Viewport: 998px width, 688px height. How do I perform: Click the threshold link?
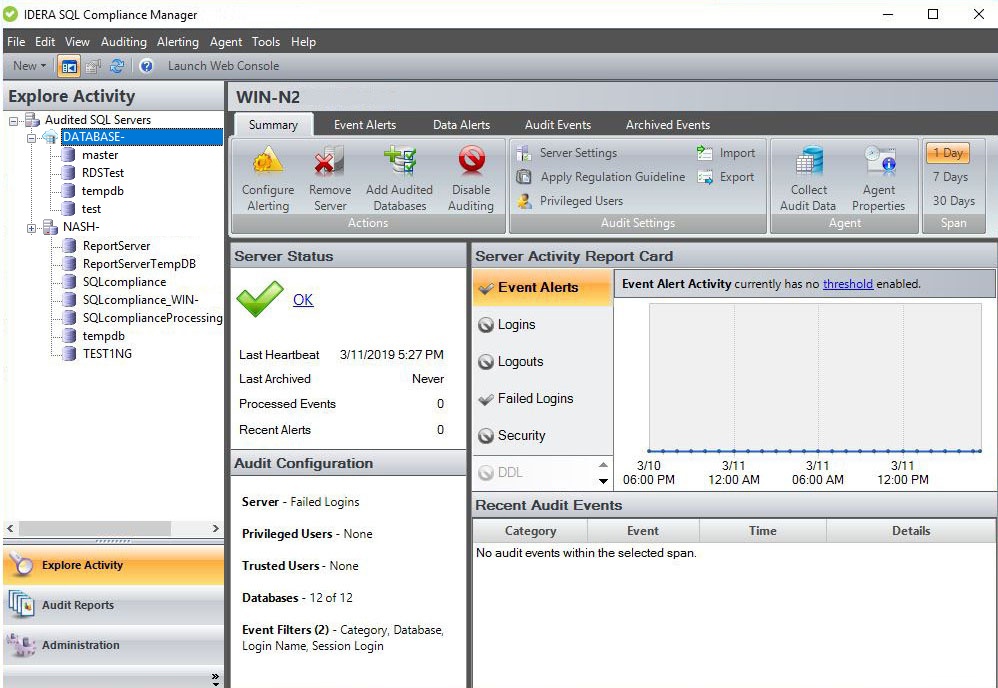tap(848, 284)
